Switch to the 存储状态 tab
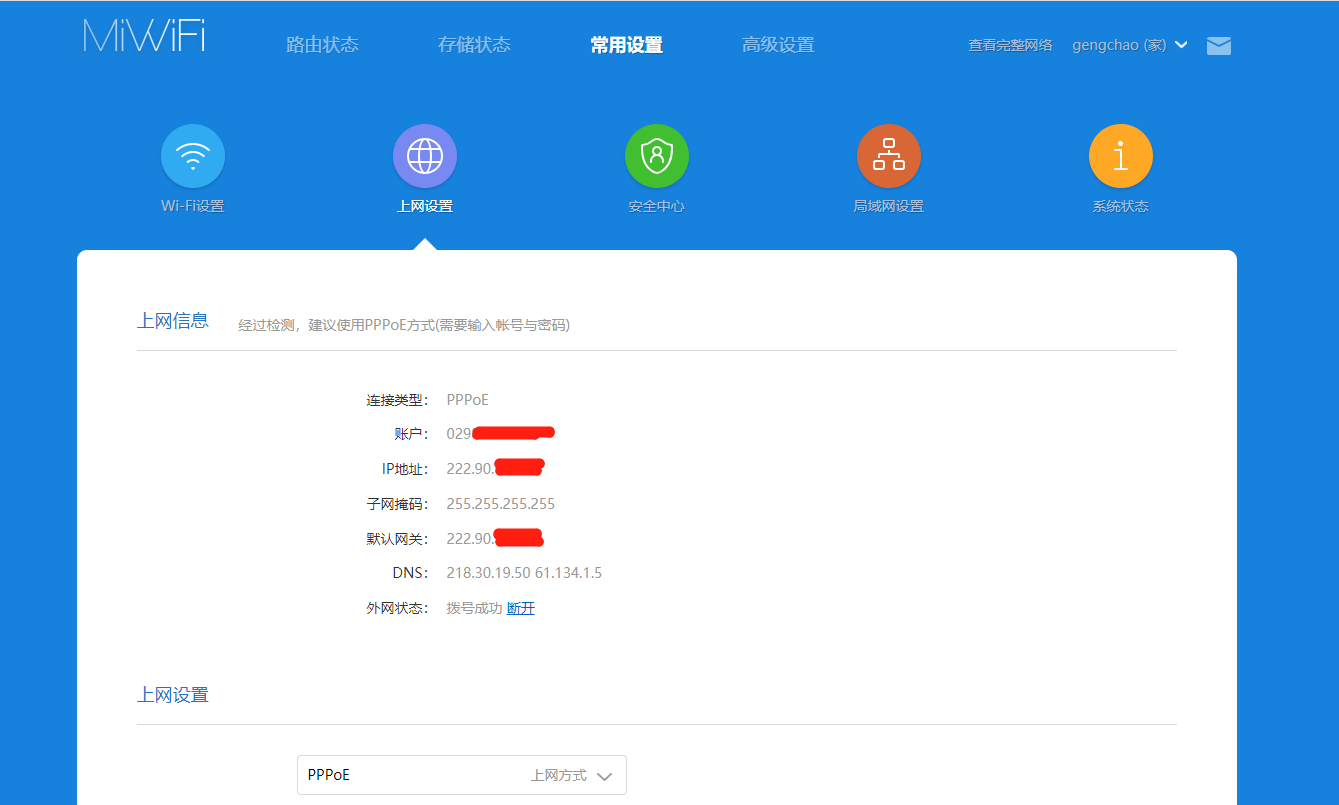Viewport: 1339px width, 805px height. pyautogui.click(x=474, y=45)
